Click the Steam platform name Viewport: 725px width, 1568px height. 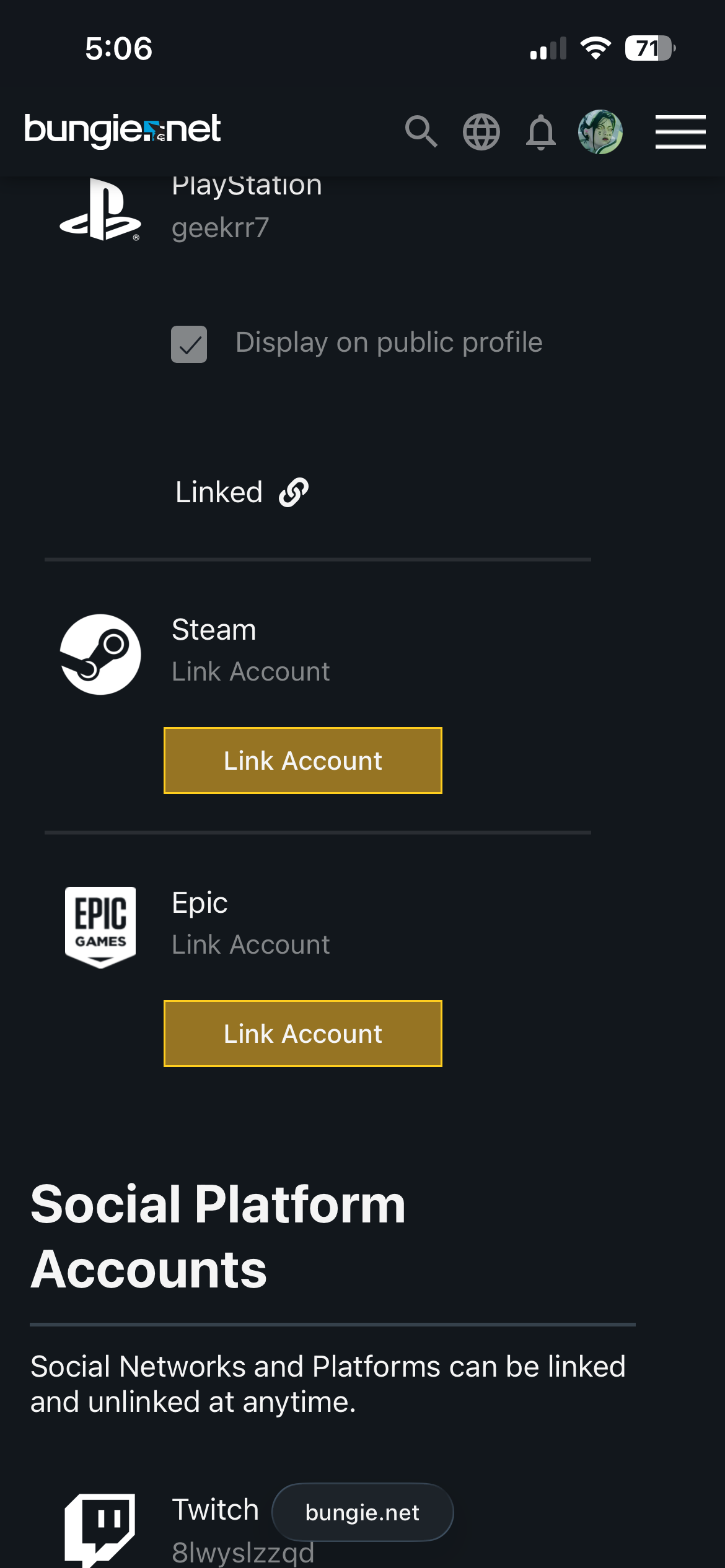coord(214,630)
